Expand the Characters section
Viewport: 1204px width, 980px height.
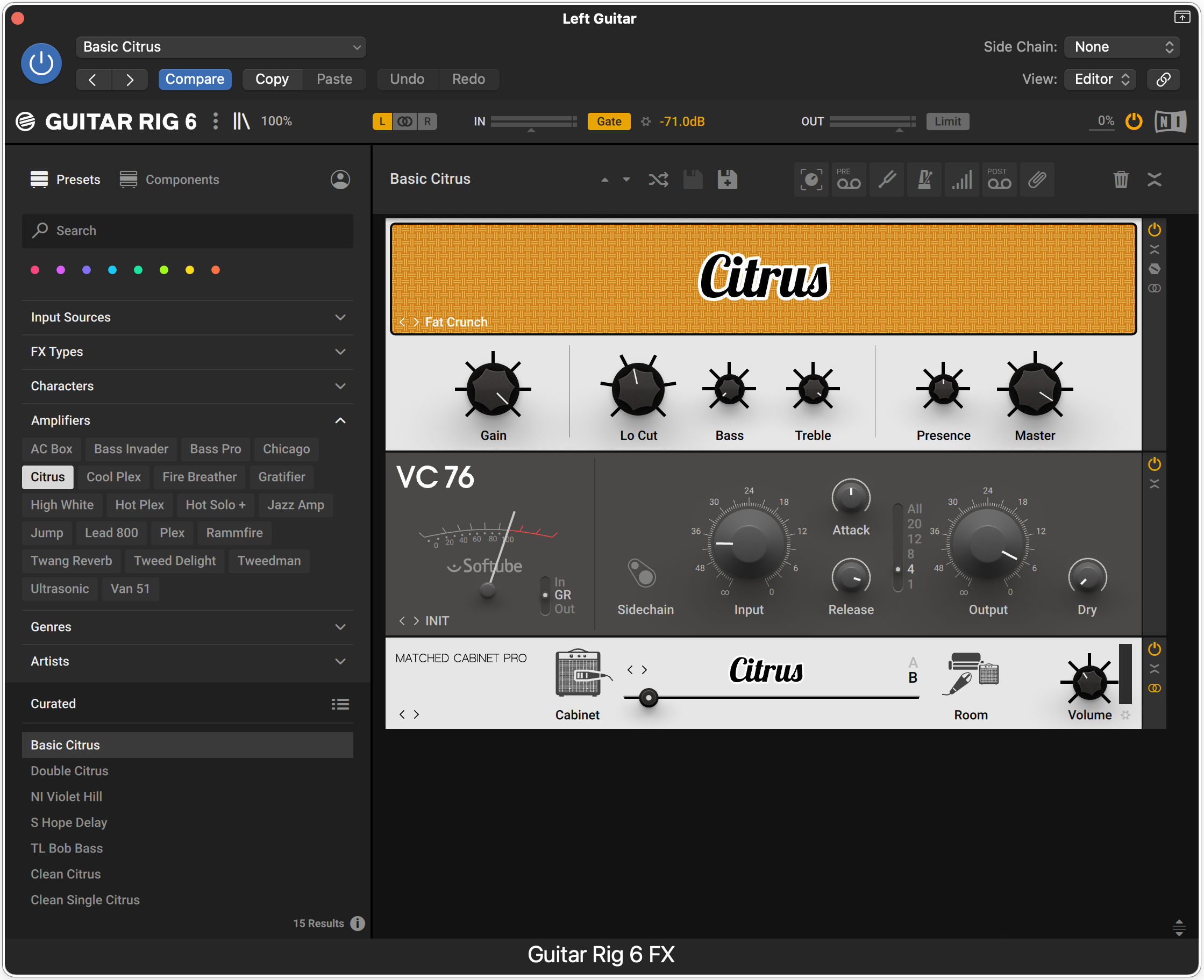(188, 386)
